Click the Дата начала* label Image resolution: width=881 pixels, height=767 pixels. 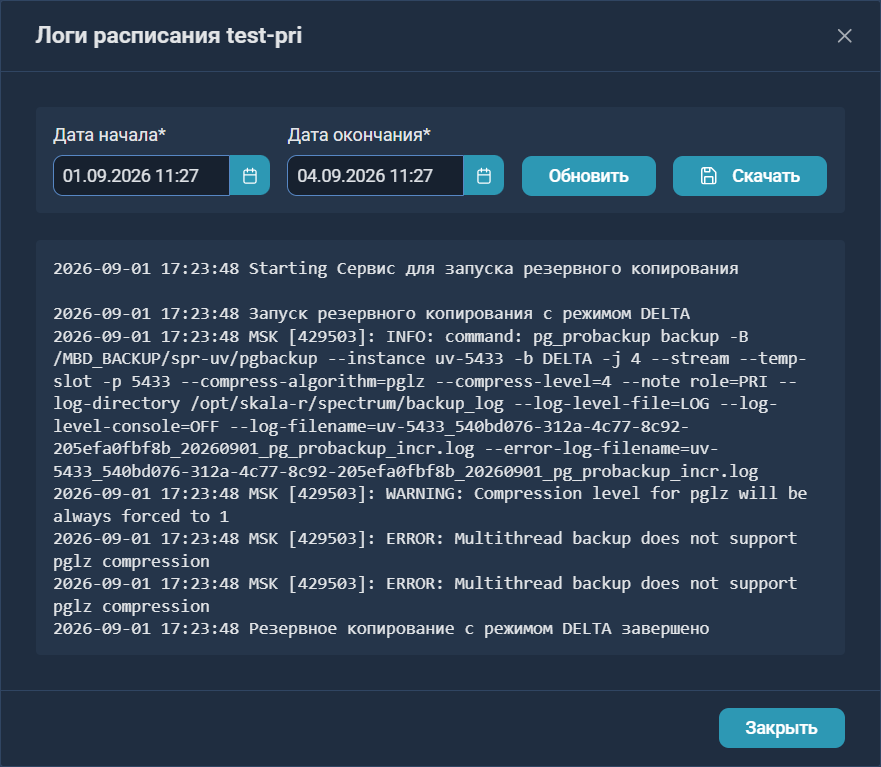pos(110,135)
